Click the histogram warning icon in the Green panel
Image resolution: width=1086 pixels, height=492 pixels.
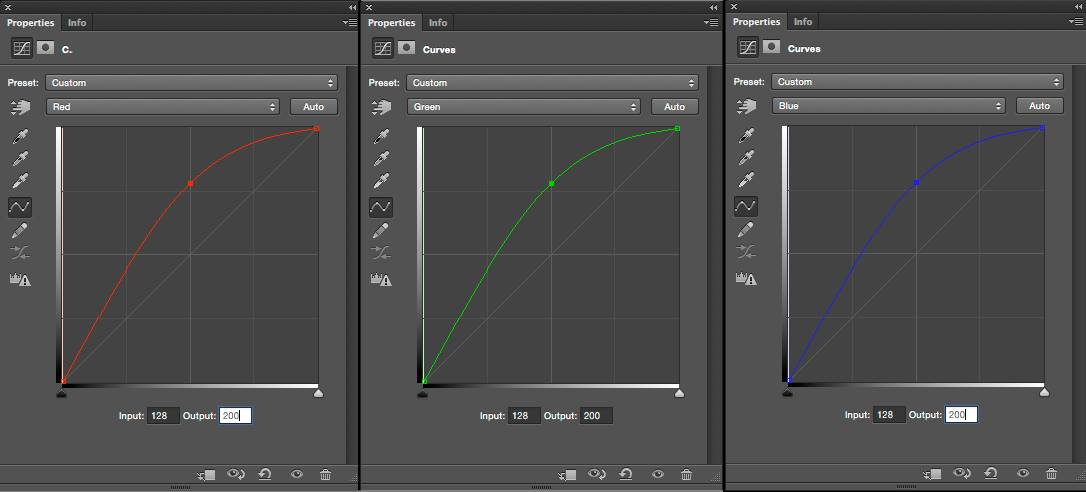(x=381, y=280)
